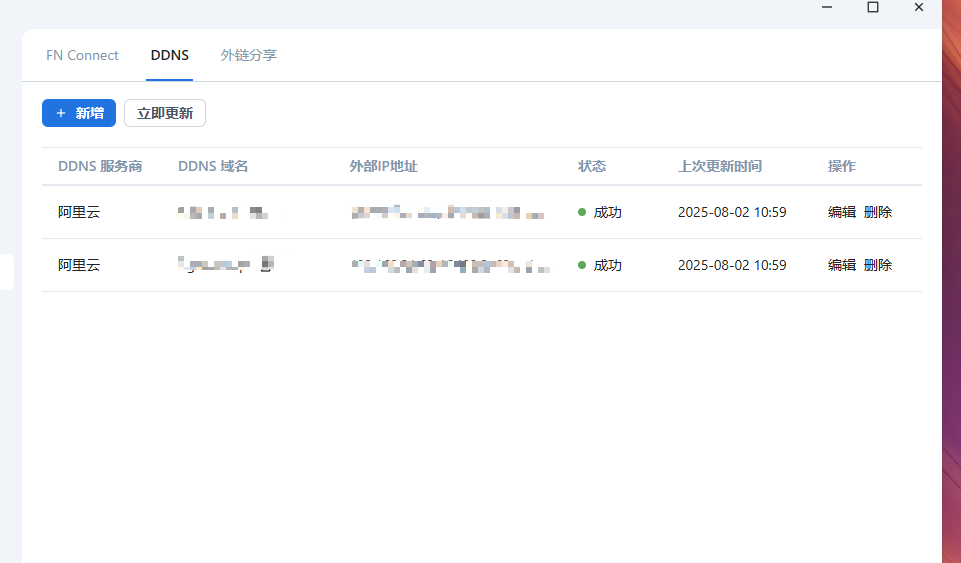Click 删除 in the second 阿里云 row

coord(878,265)
